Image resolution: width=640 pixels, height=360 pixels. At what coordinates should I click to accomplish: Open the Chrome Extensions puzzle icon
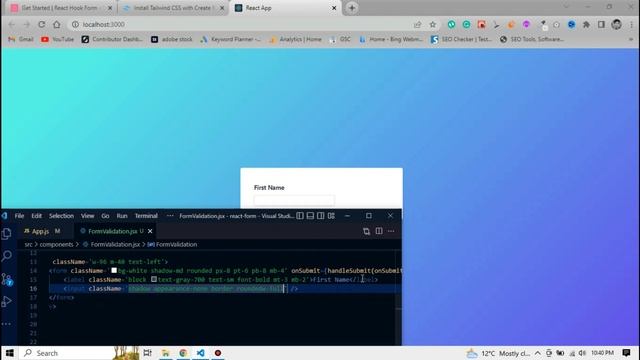586,24
